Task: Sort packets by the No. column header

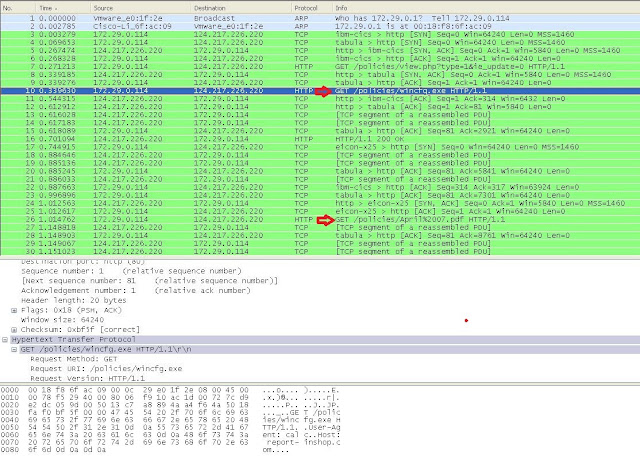Action: click(18, 8)
